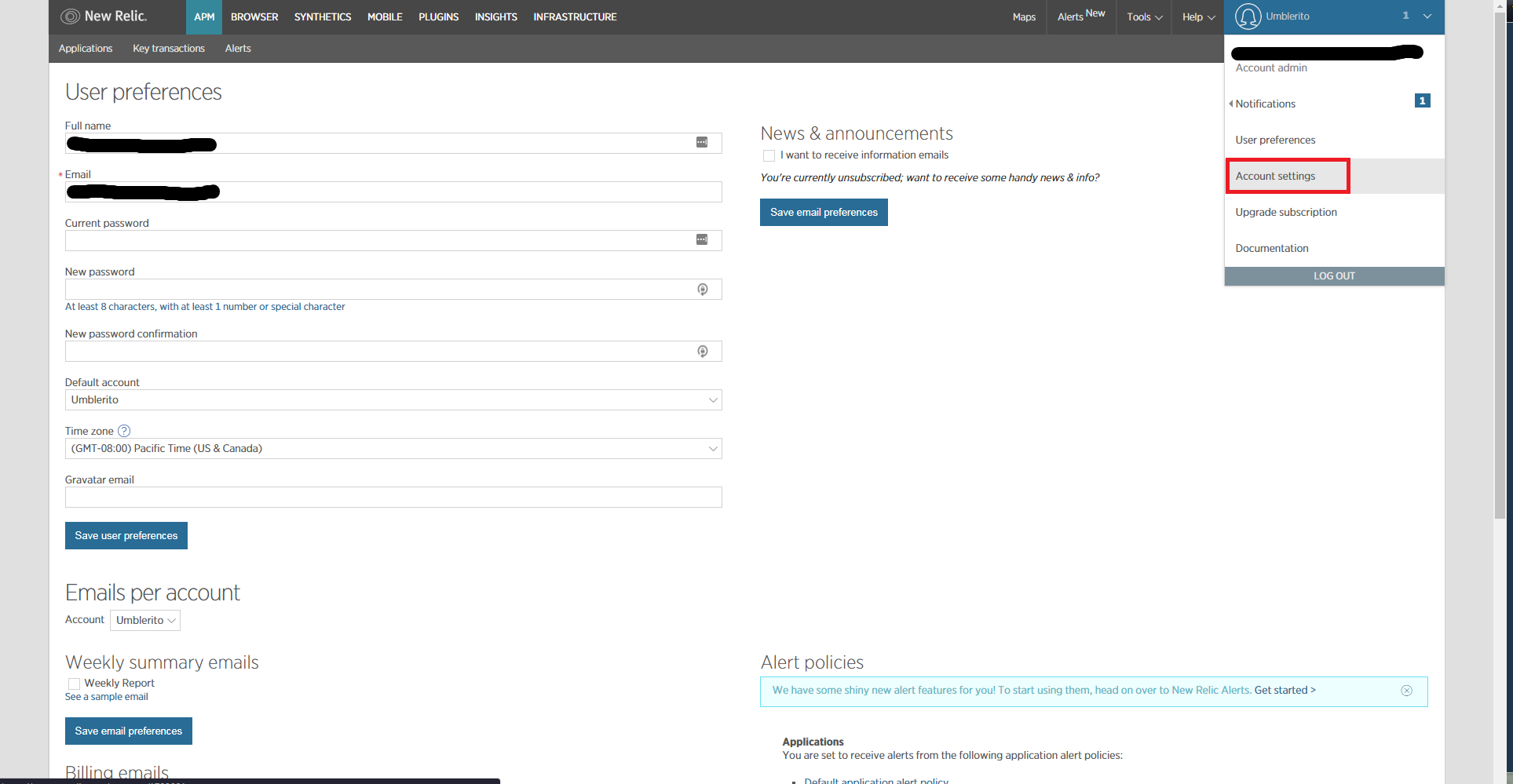This screenshot has width=1513, height=784.
Task: Click the "Get started >" link in alert banner
Action: pos(1285,691)
